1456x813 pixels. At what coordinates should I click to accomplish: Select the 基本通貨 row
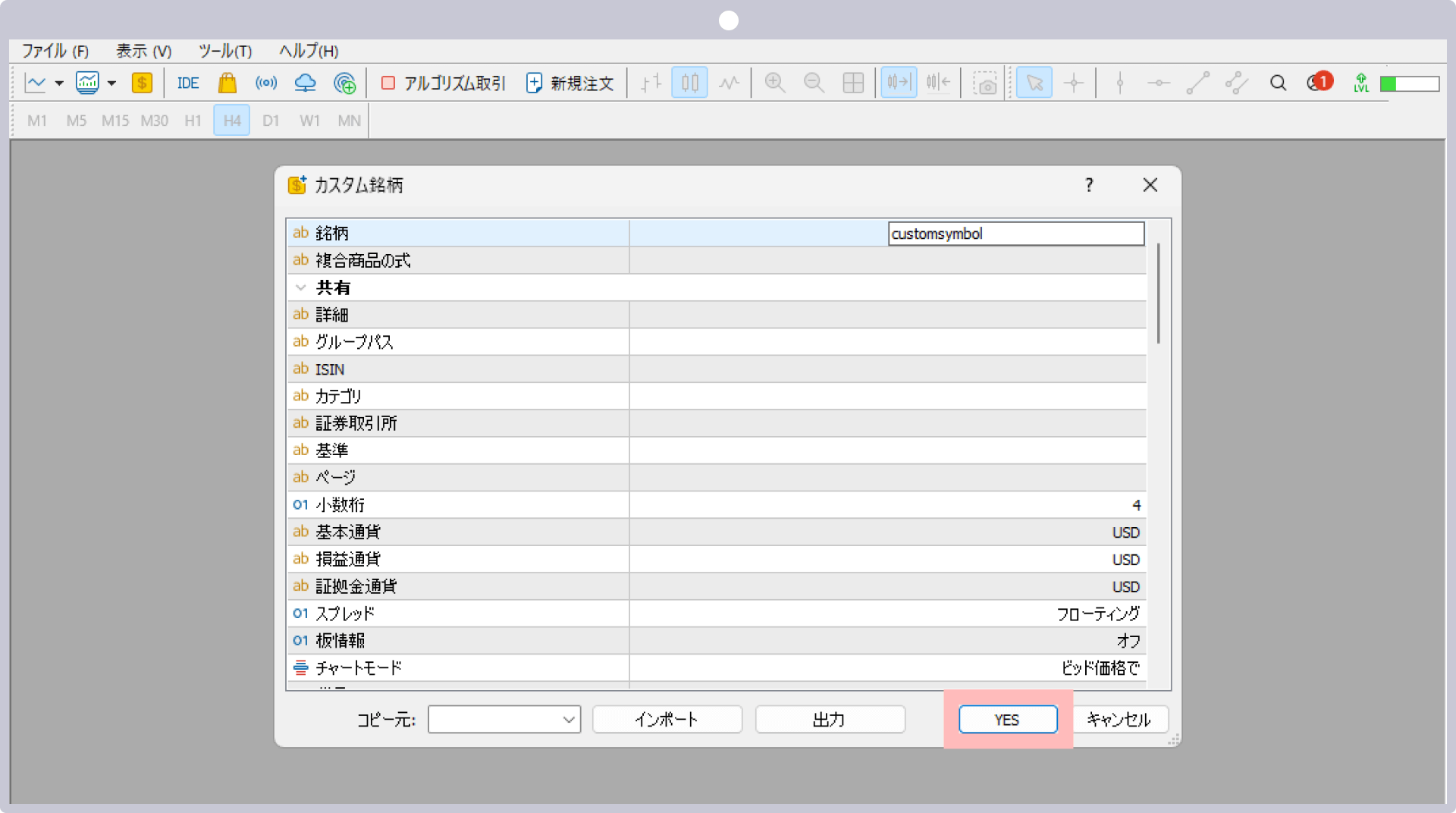coord(717,532)
